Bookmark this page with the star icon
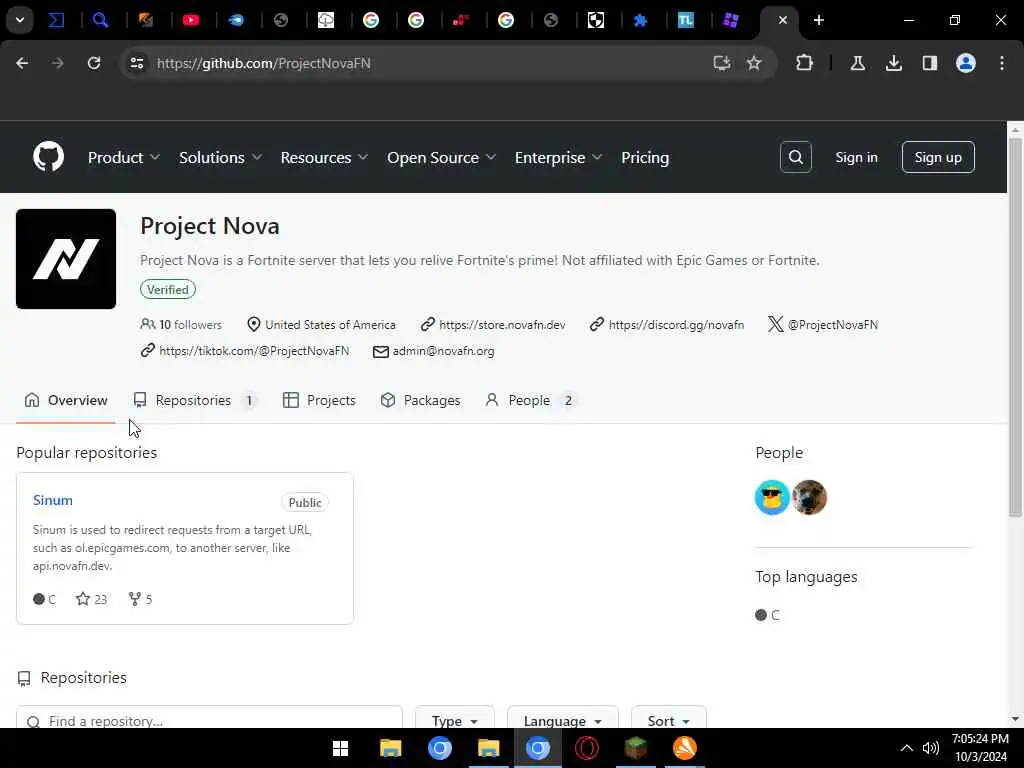 point(754,63)
